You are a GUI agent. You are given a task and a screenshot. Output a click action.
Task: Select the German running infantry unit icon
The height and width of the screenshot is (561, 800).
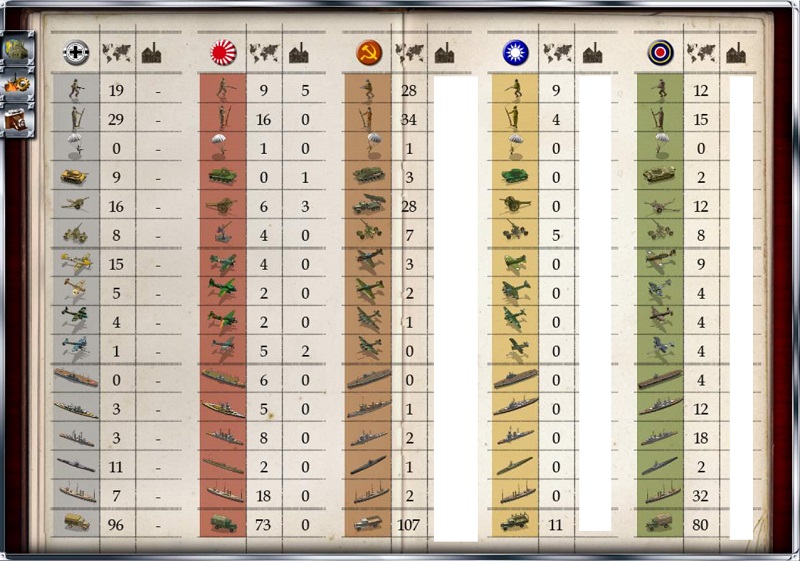click(76, 89)
